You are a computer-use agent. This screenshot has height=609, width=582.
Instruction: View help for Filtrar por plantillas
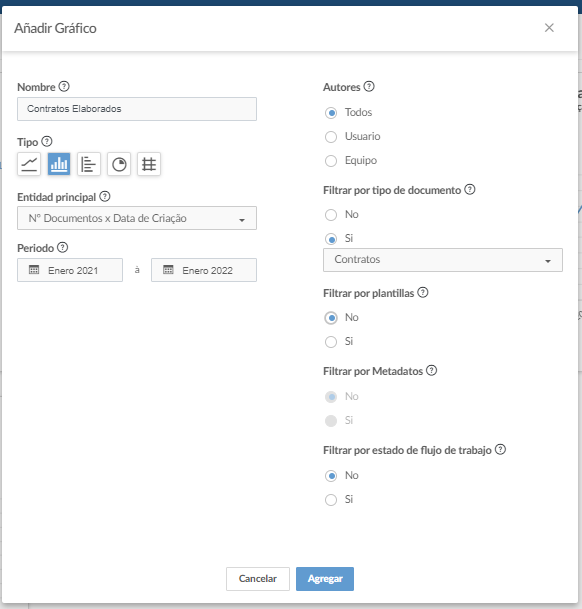pyautogui.click(x=423, y=292)
